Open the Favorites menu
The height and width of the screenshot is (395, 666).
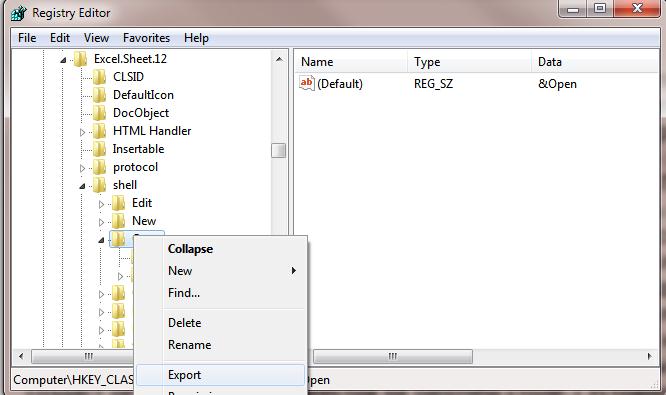click(147, 38)
